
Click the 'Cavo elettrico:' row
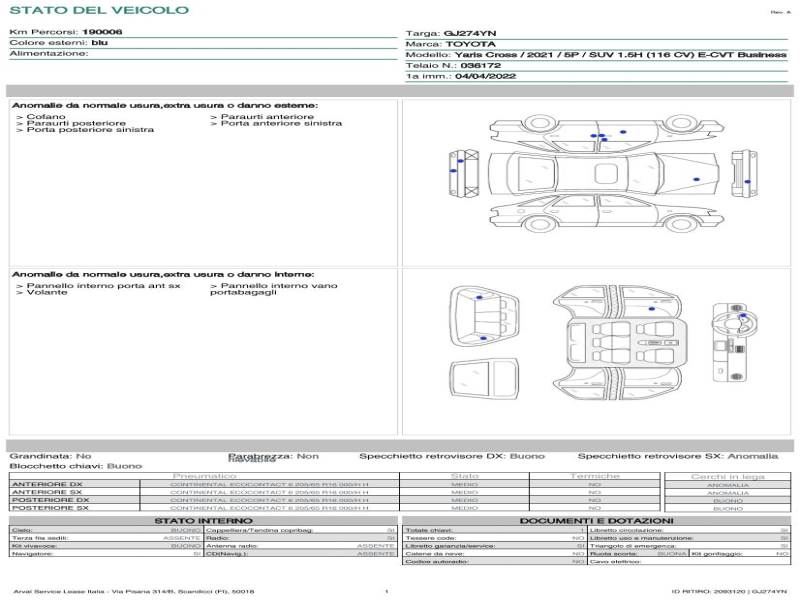point(689,562)
